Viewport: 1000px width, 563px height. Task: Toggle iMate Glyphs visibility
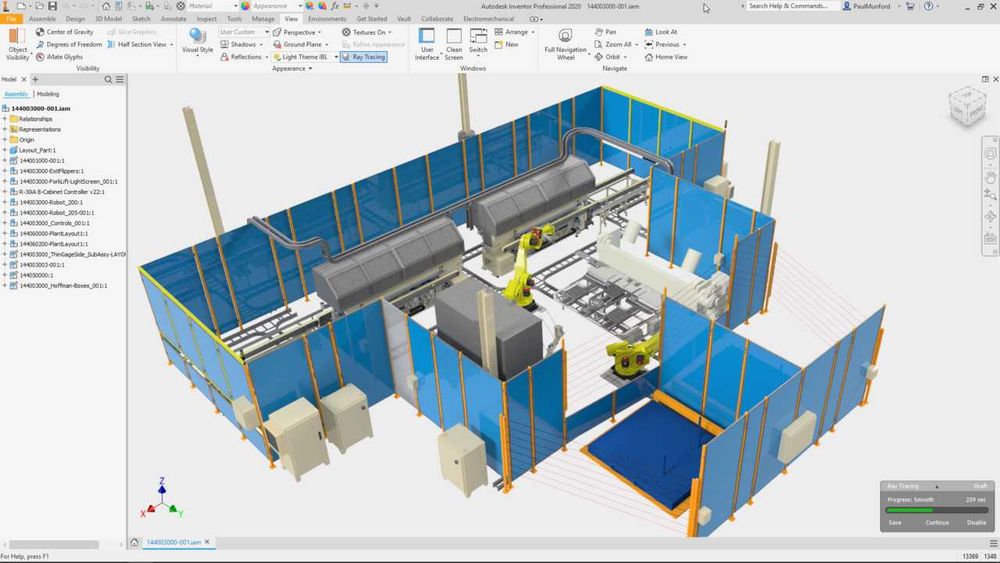59,57
